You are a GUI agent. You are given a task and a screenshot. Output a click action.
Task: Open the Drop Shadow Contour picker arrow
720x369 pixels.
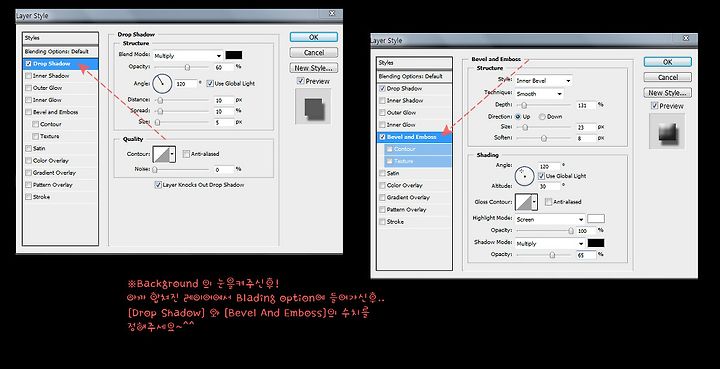click(173, 155)
